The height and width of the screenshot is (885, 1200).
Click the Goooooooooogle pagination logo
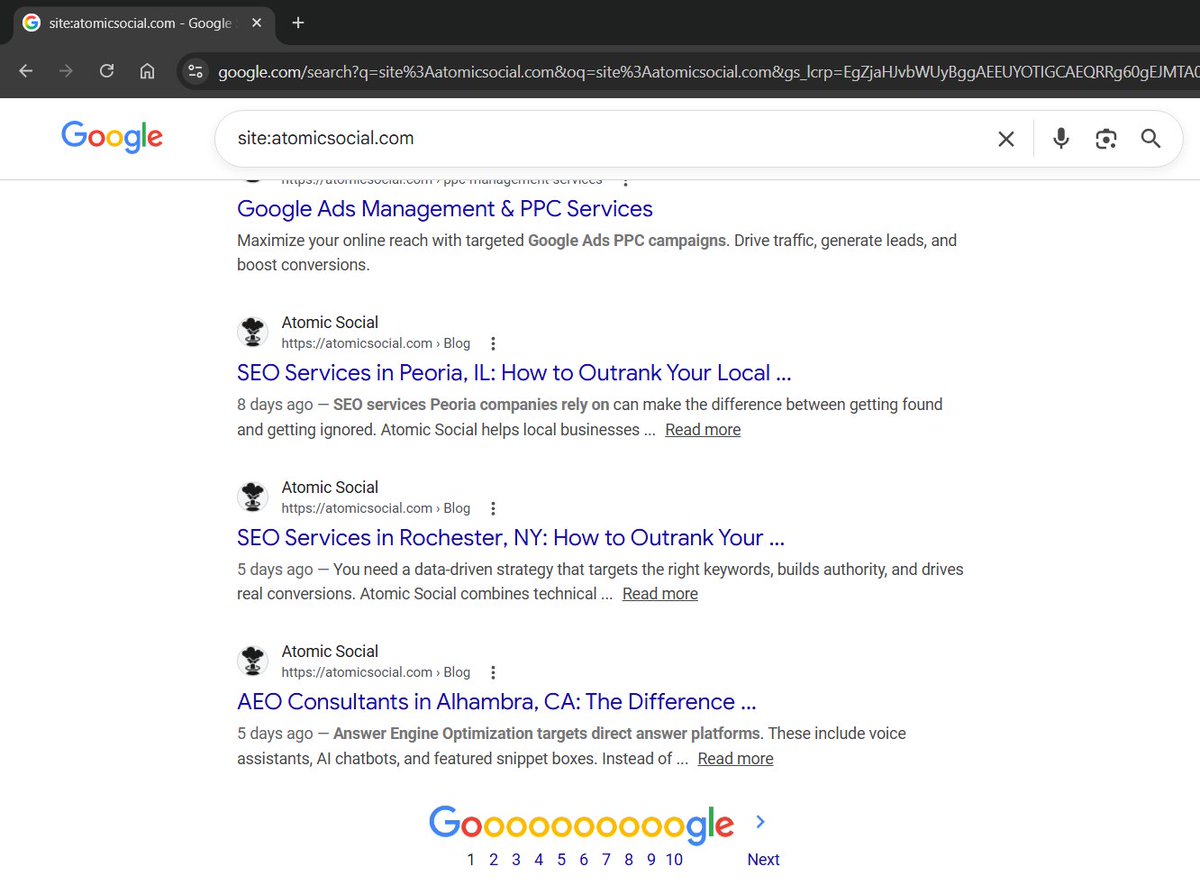click(581, 824)
